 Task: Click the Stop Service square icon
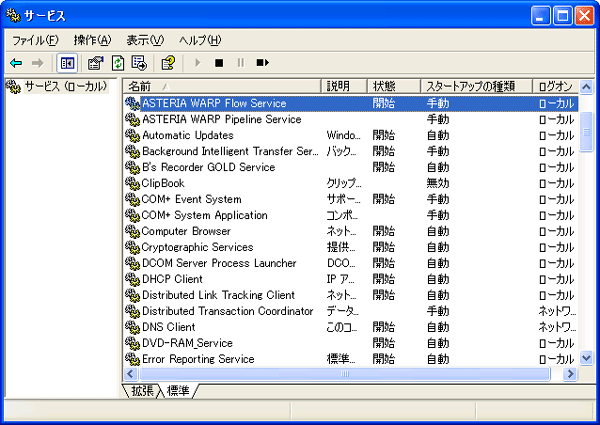[219, 63]
